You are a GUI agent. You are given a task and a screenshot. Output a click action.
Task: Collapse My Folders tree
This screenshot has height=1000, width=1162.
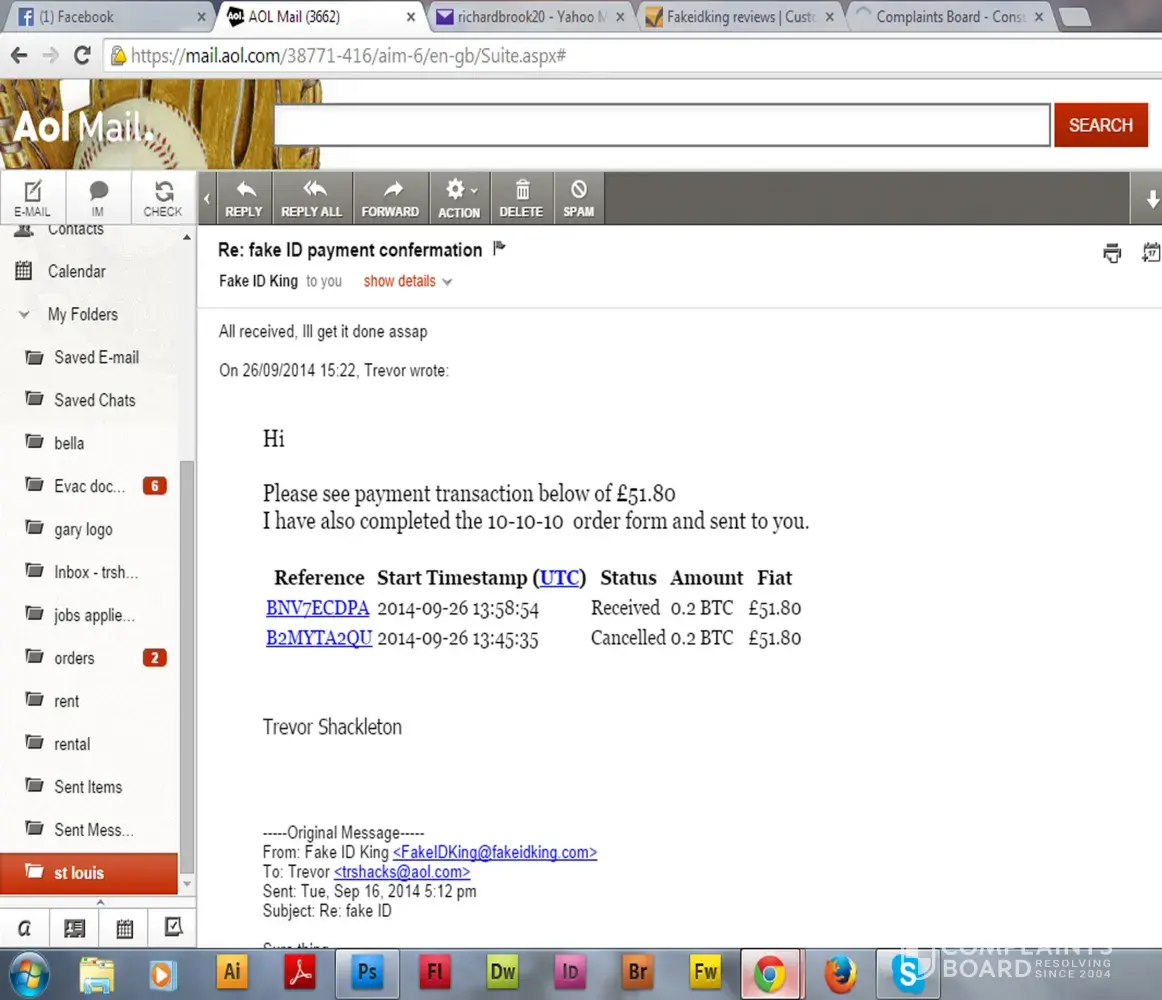pos(24,314)
